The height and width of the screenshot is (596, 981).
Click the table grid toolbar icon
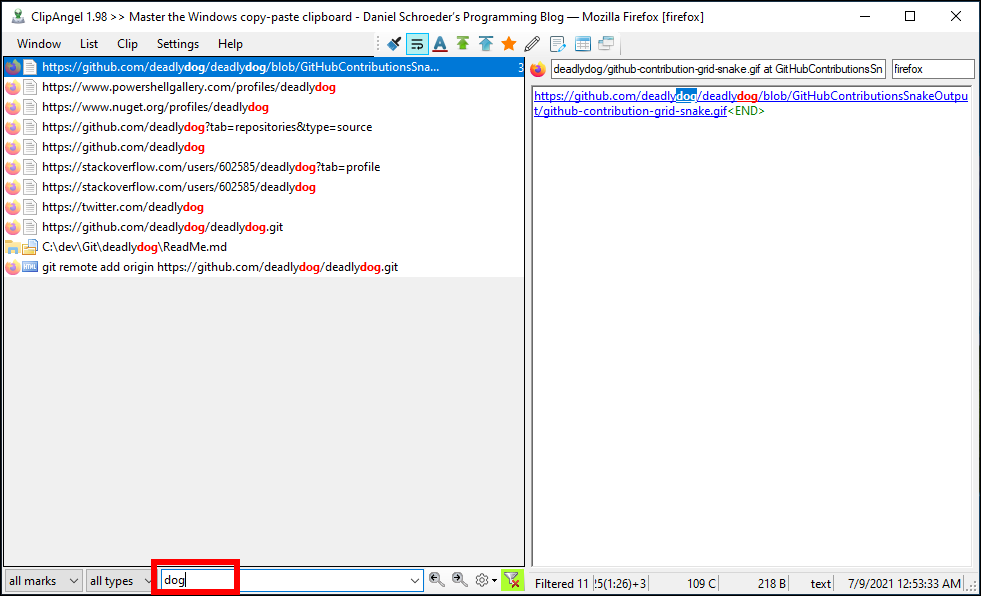pyautogui.click(x=582, y=44)
